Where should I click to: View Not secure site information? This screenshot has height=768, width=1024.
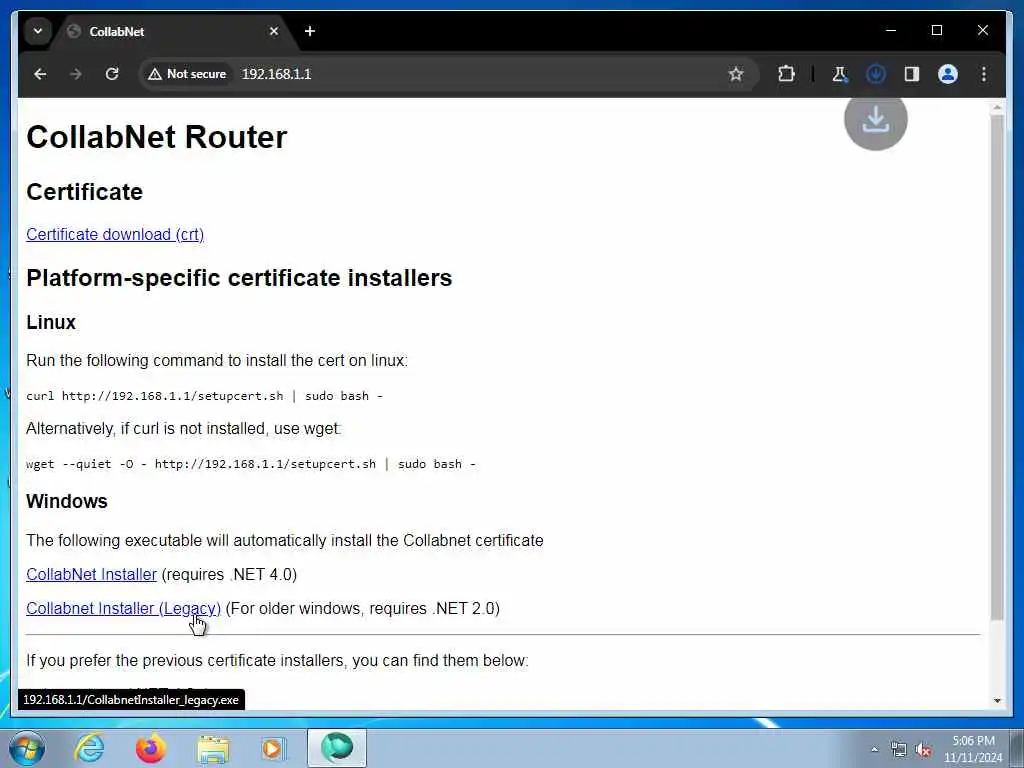coord(187,74)
